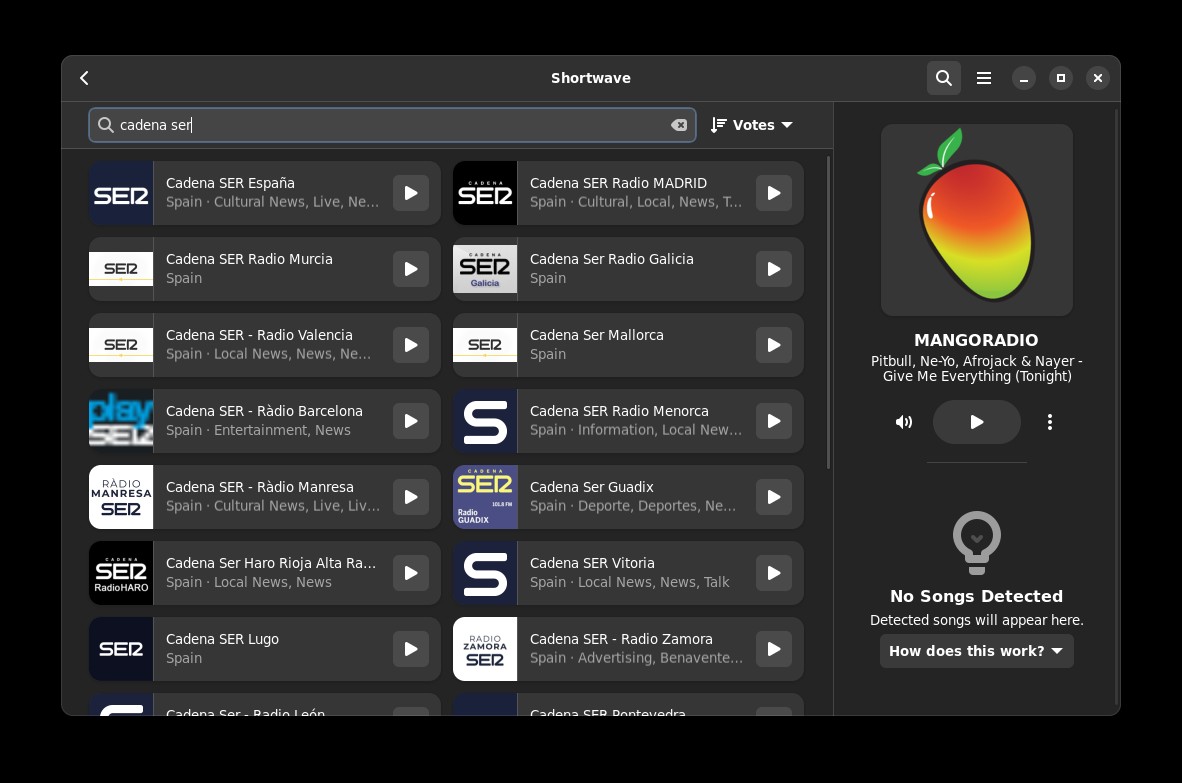Image resolution: width=1182 pixels, height=783 pixels.
Task: Play Cadena SER - Radio Valencia
Action: coord(411,345)
